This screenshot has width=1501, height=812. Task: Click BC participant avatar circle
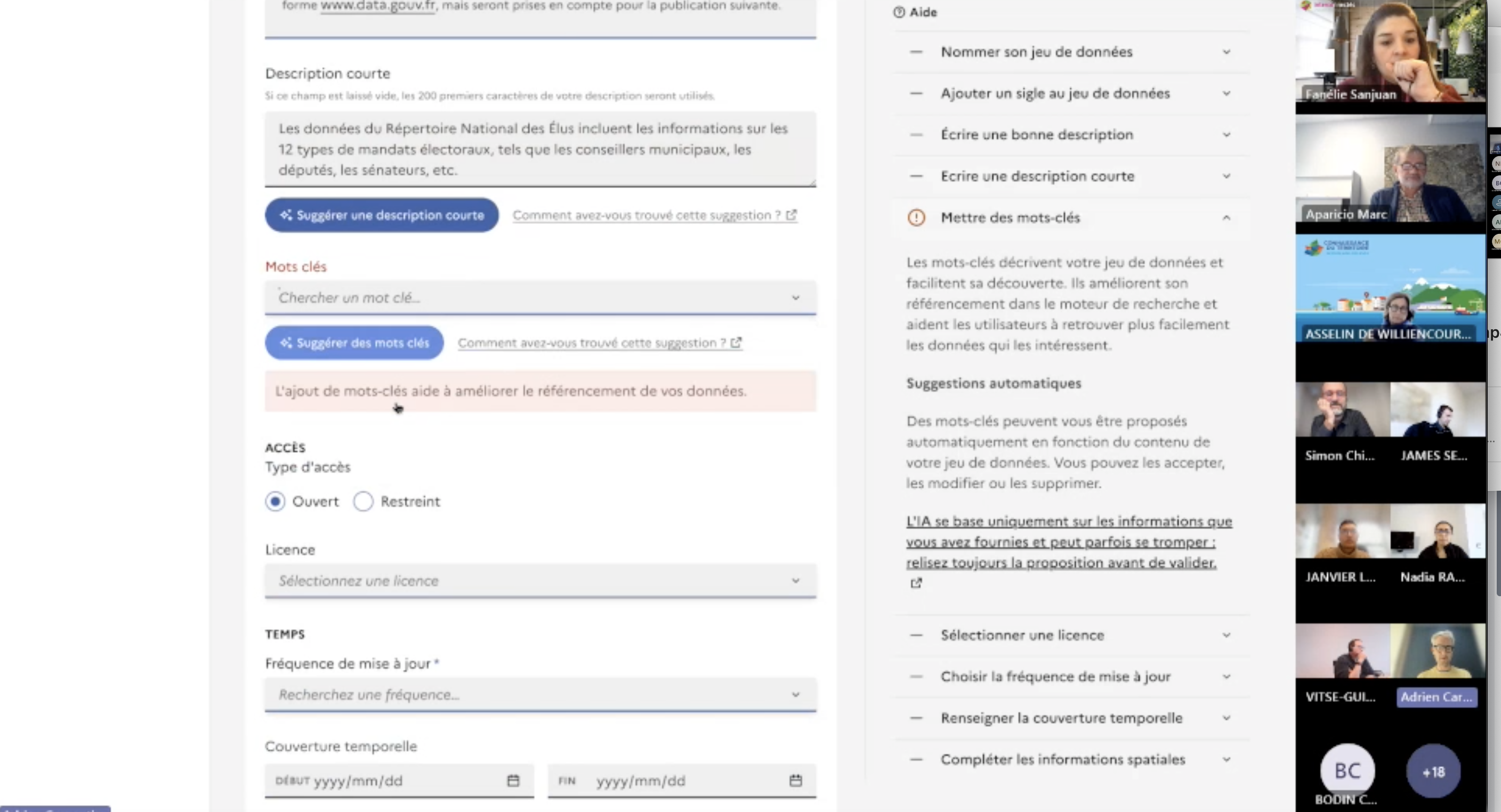1347,771
